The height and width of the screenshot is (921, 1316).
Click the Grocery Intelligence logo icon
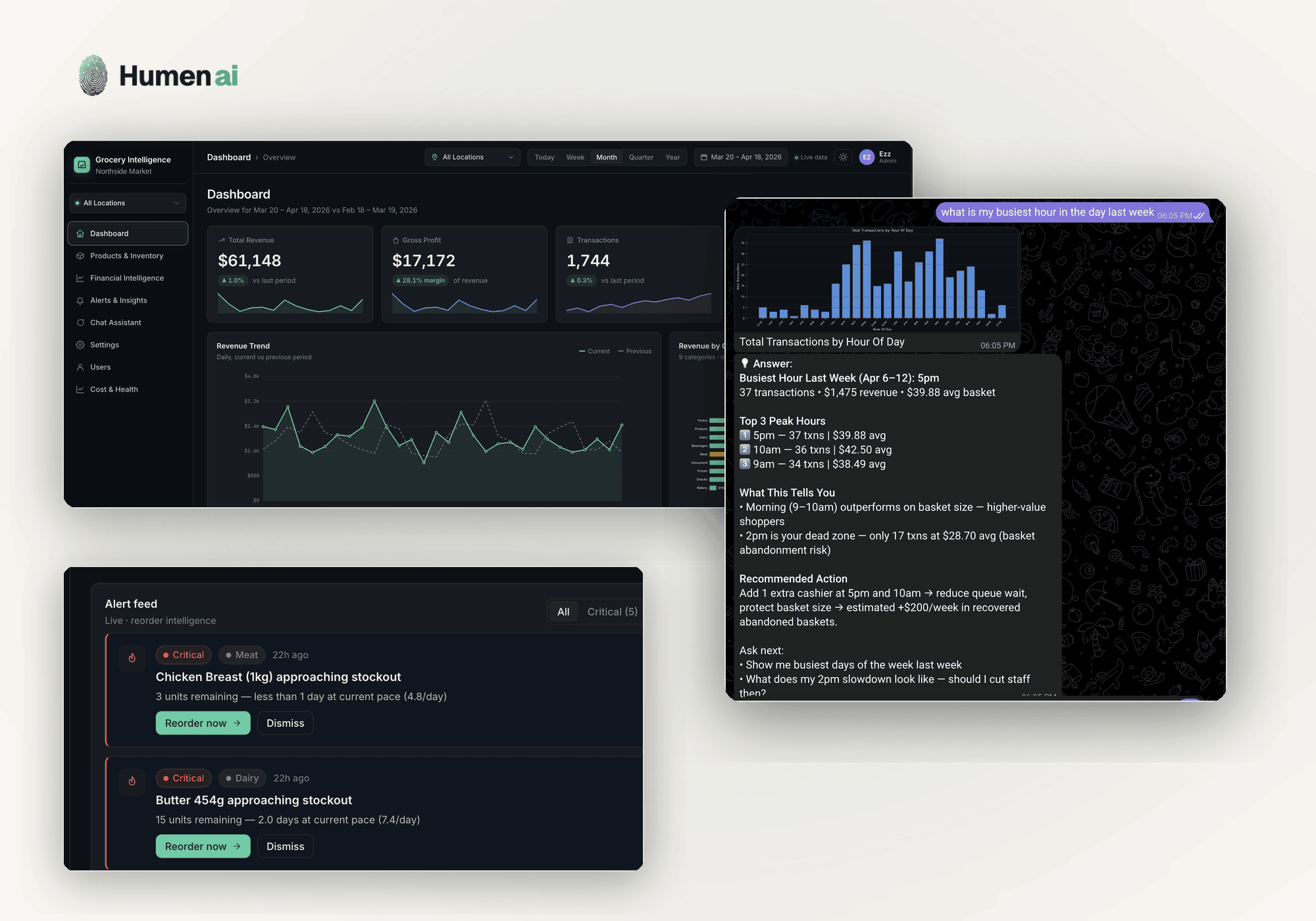point(82,164)
